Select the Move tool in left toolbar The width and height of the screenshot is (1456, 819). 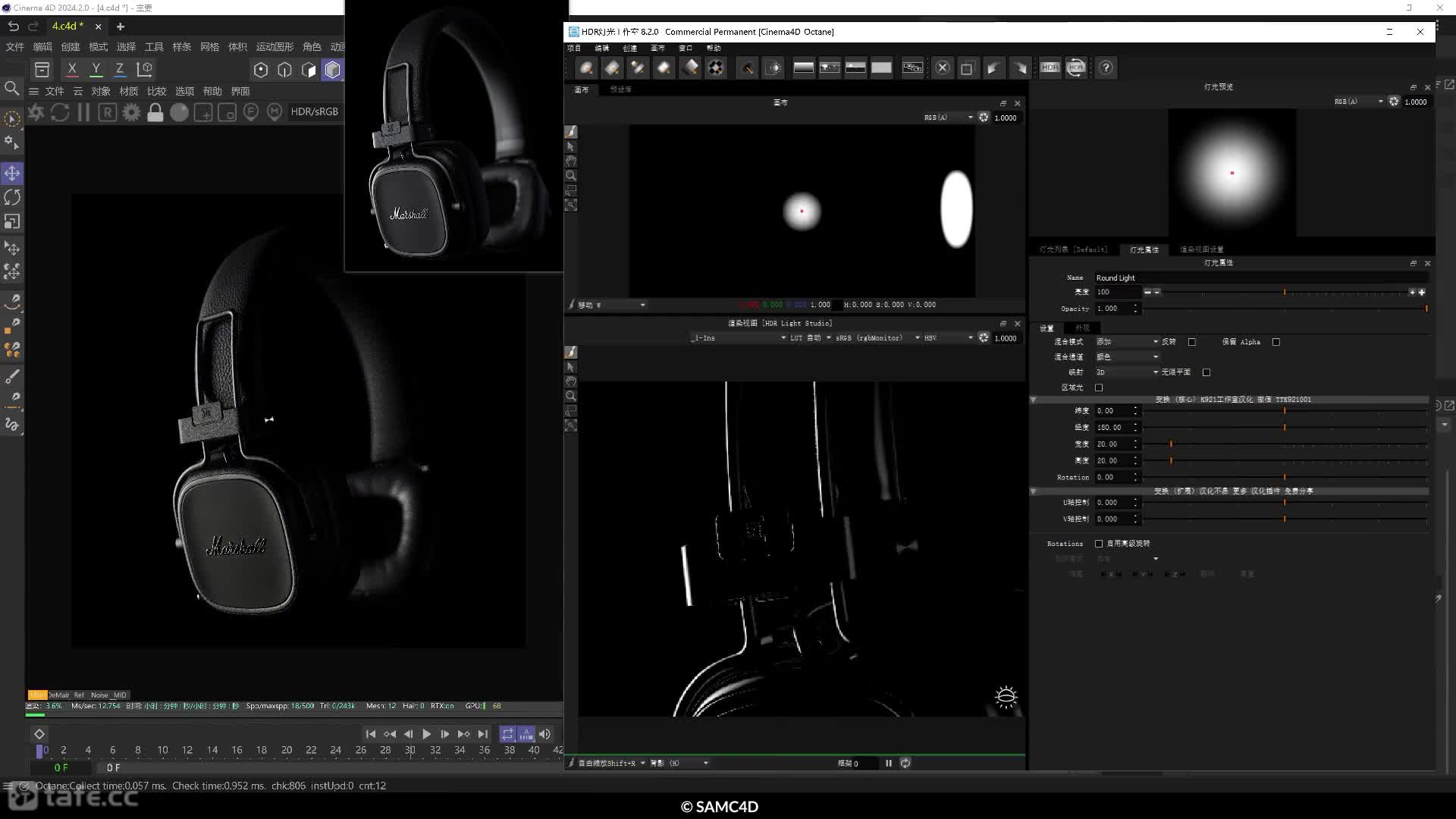12,174
